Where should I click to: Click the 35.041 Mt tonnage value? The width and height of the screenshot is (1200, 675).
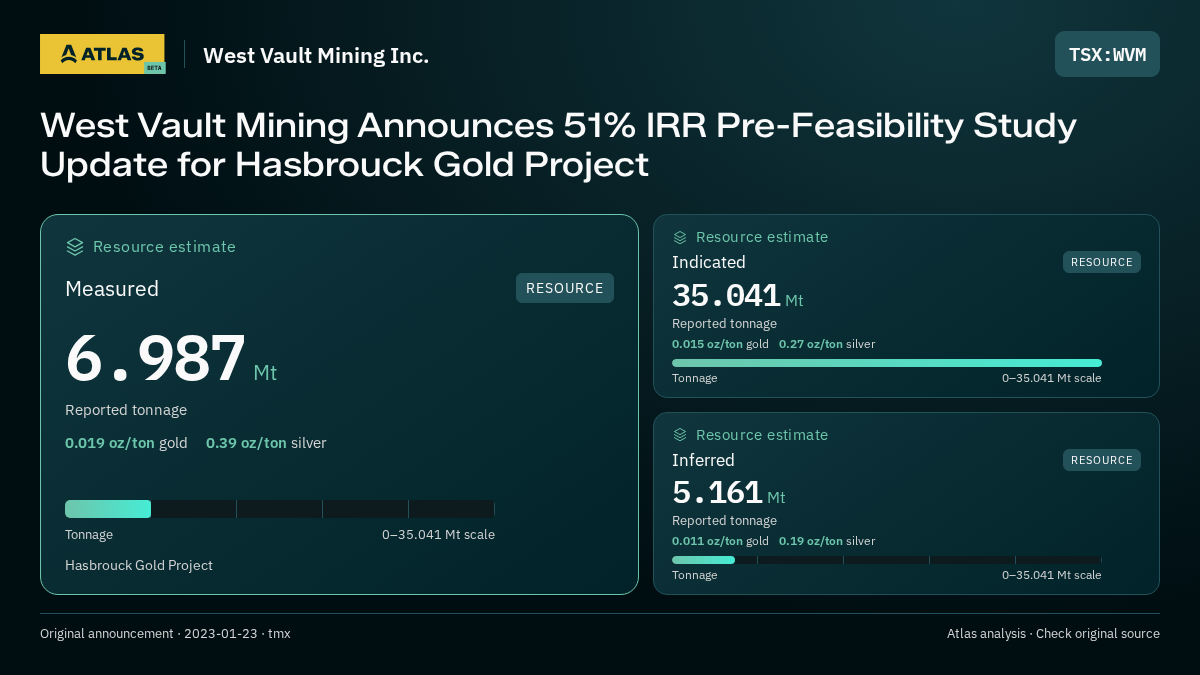[738, 297]
